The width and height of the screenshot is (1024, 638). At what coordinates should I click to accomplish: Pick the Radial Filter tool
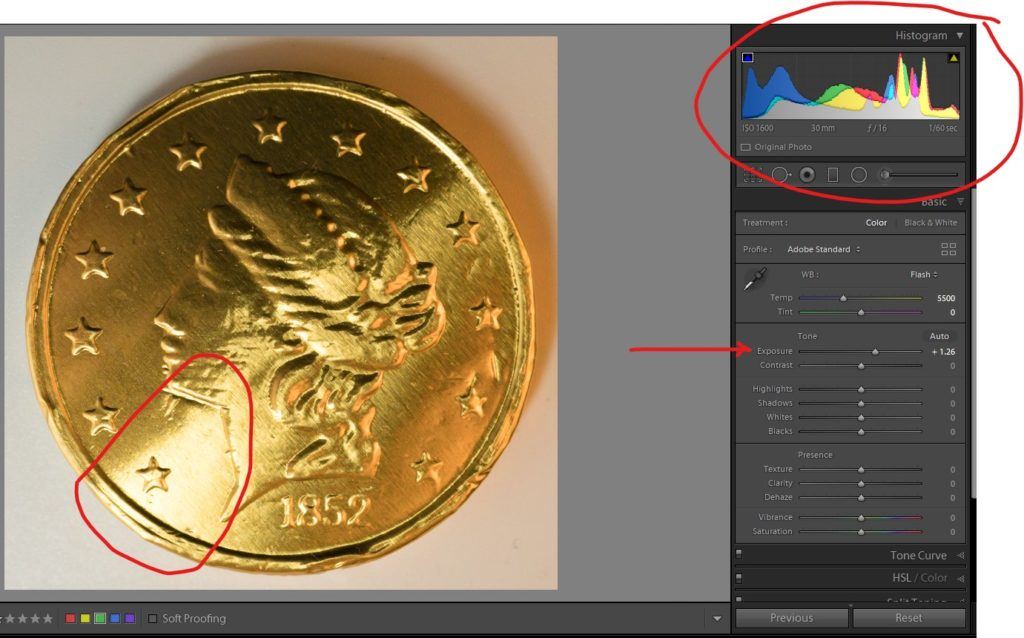[x=858, y=175]
